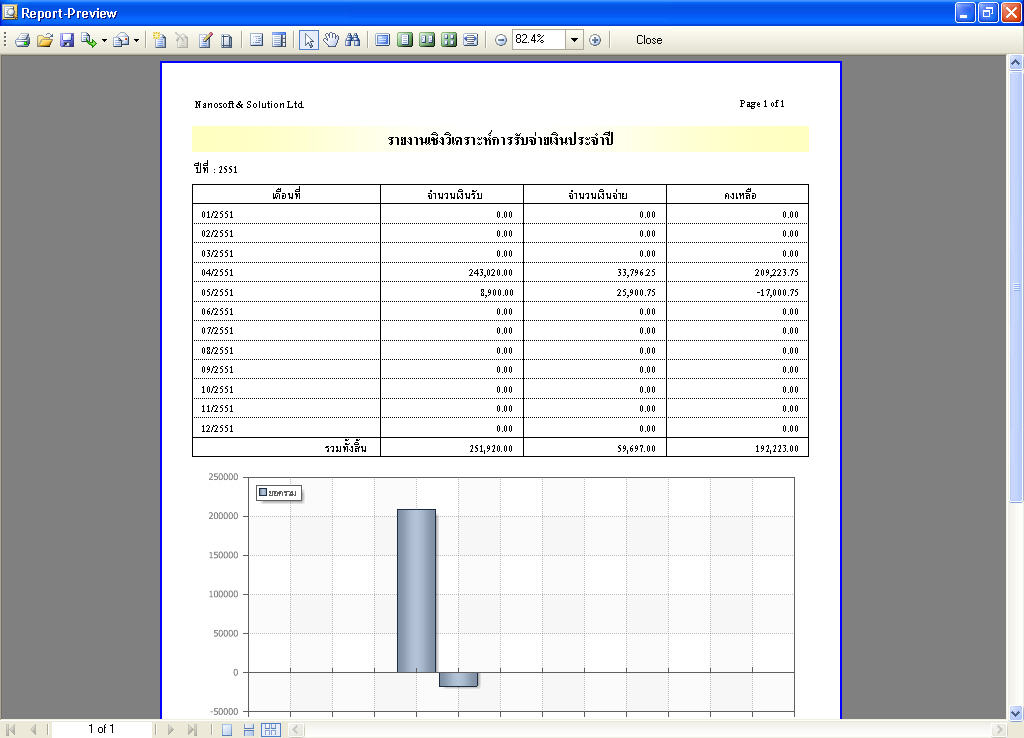Click vertical scrollbar up arrow

[x=1016, y=63]
